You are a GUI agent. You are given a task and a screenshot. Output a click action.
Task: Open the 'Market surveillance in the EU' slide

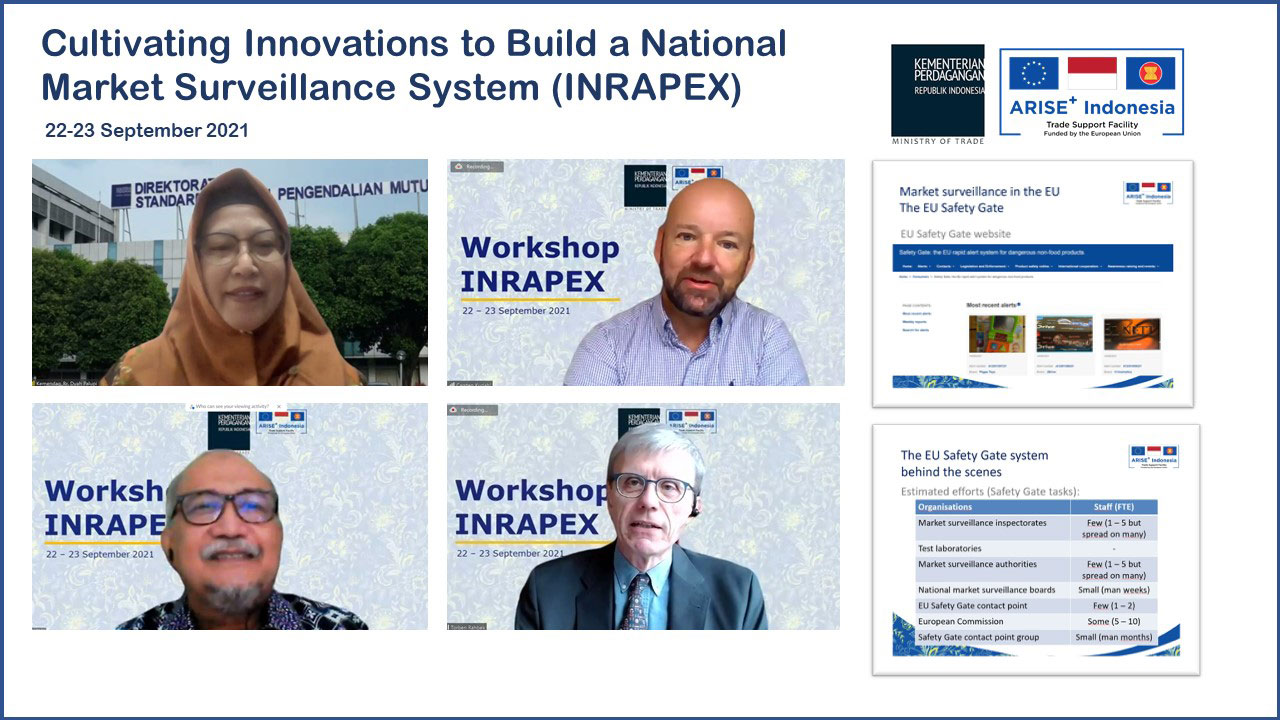(x=1032, y=283)
